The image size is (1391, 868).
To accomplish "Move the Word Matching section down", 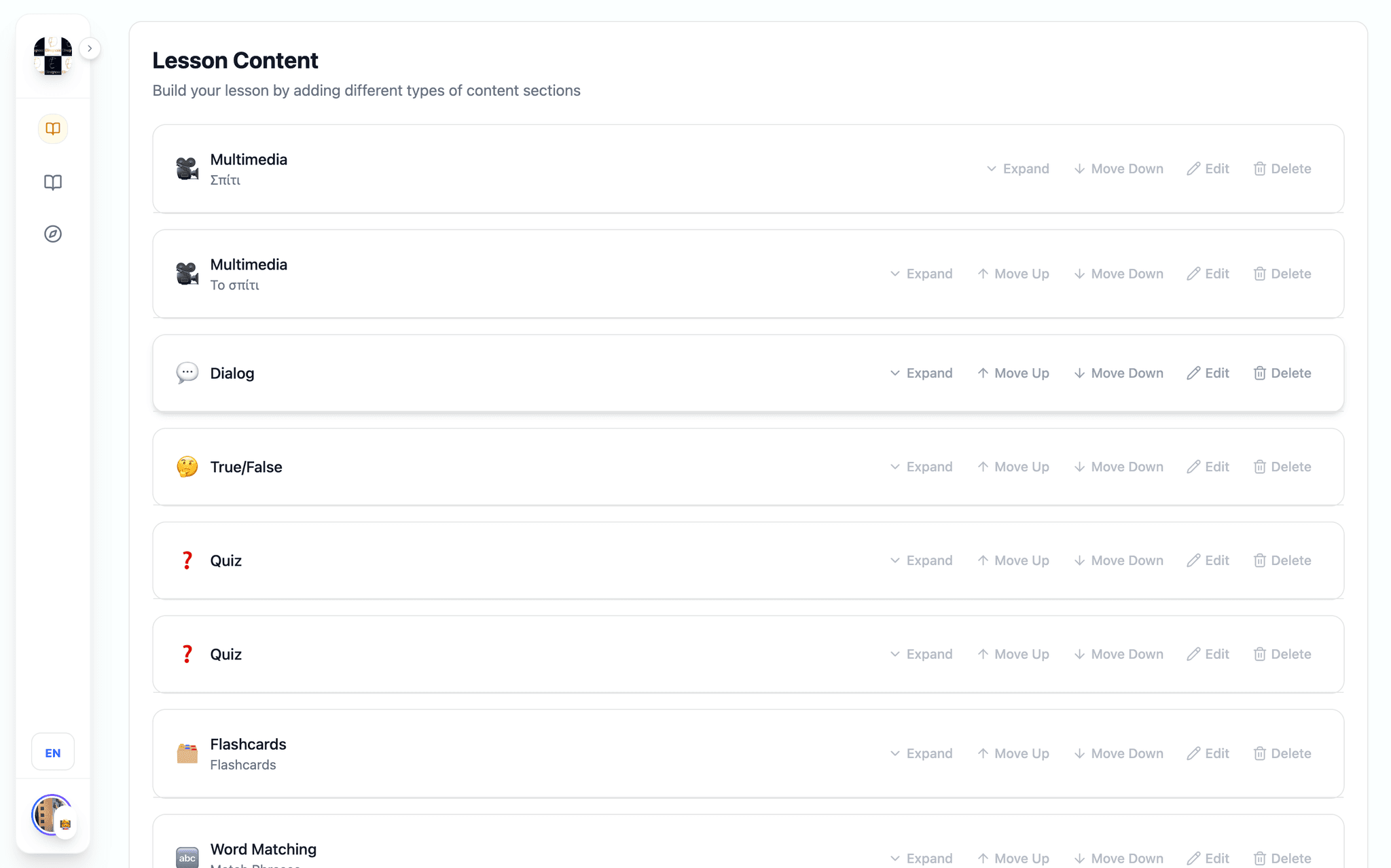I will coord(1119,858).
